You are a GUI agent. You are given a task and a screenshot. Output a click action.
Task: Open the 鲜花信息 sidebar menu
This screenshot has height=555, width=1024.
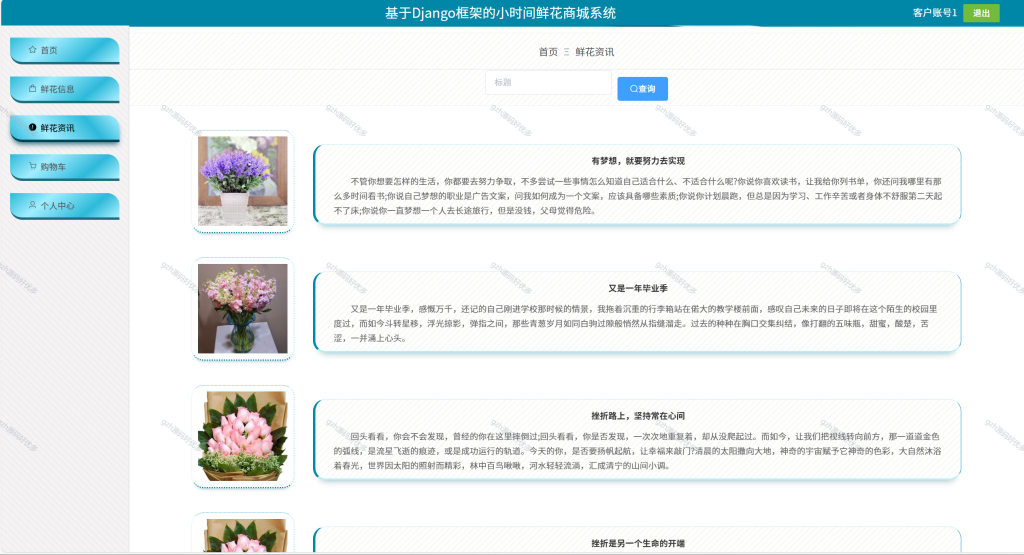pos(65,89)
